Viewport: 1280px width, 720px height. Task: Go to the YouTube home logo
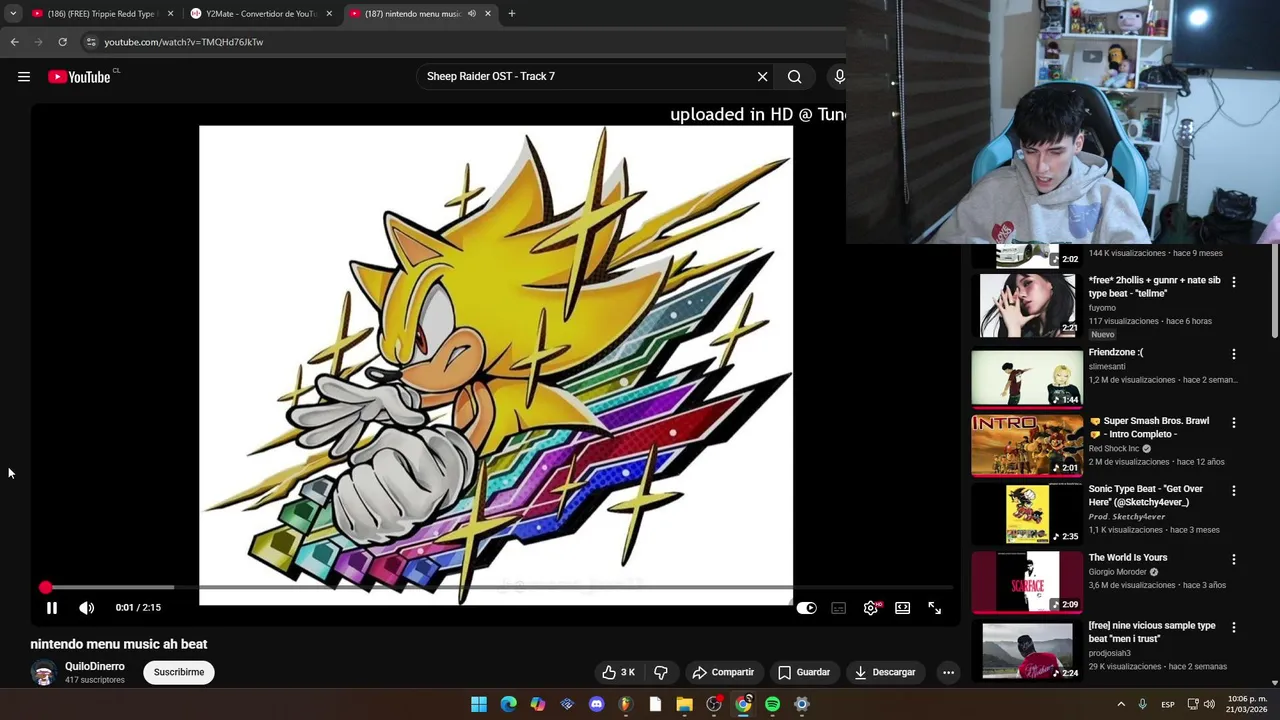[79, 77]
